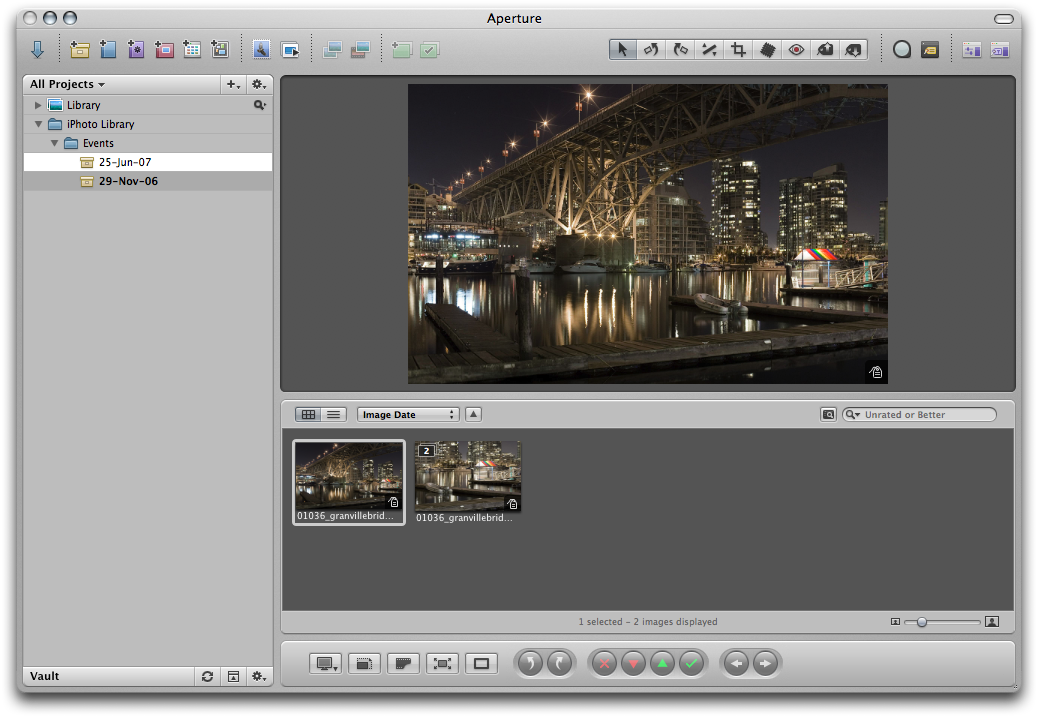Viewport: 1038px width, 717px height.
Task: Select the Crop tool
Action: coord(738,49)
